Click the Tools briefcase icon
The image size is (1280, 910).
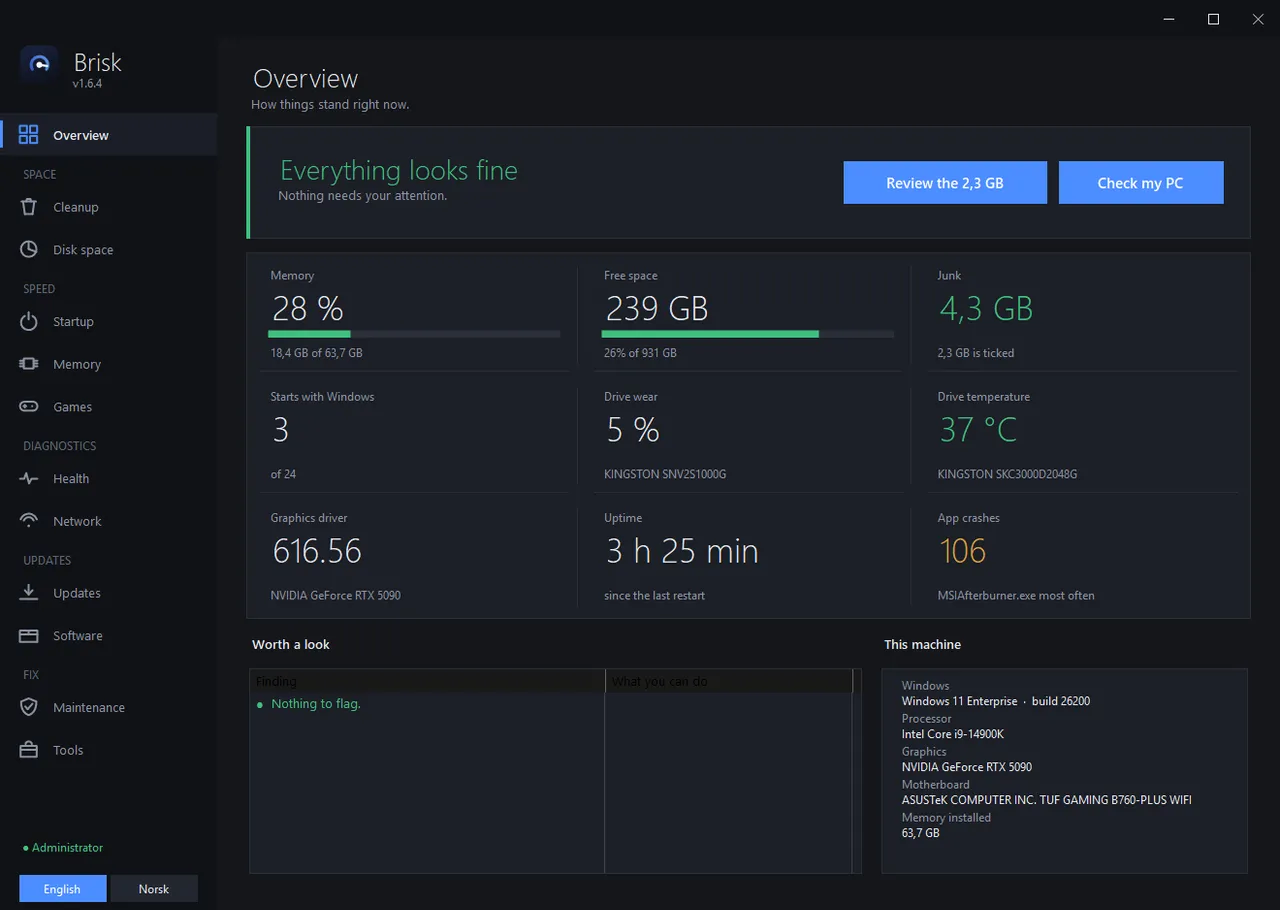pos(29,750)
